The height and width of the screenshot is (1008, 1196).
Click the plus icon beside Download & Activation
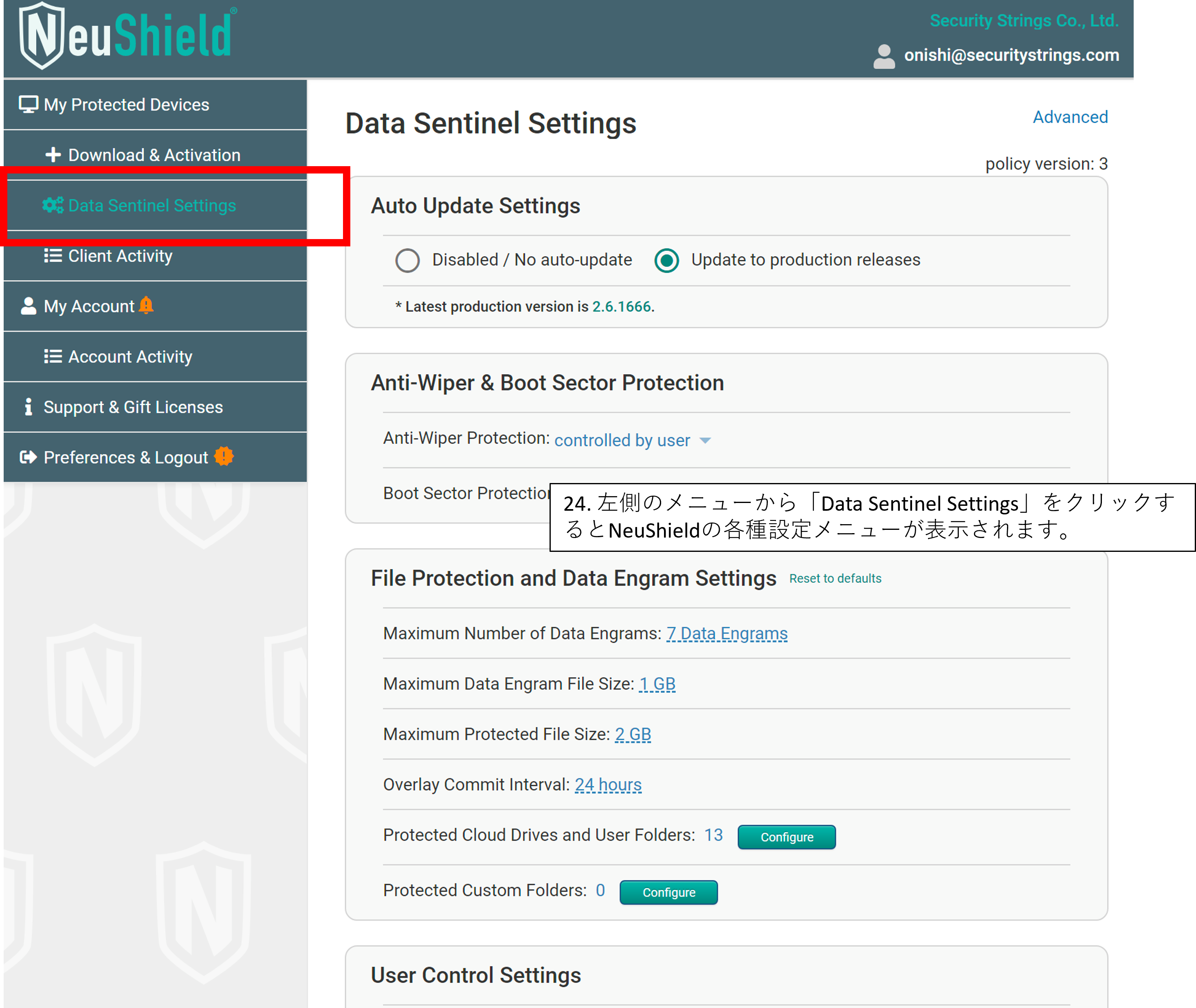(53, 155)
